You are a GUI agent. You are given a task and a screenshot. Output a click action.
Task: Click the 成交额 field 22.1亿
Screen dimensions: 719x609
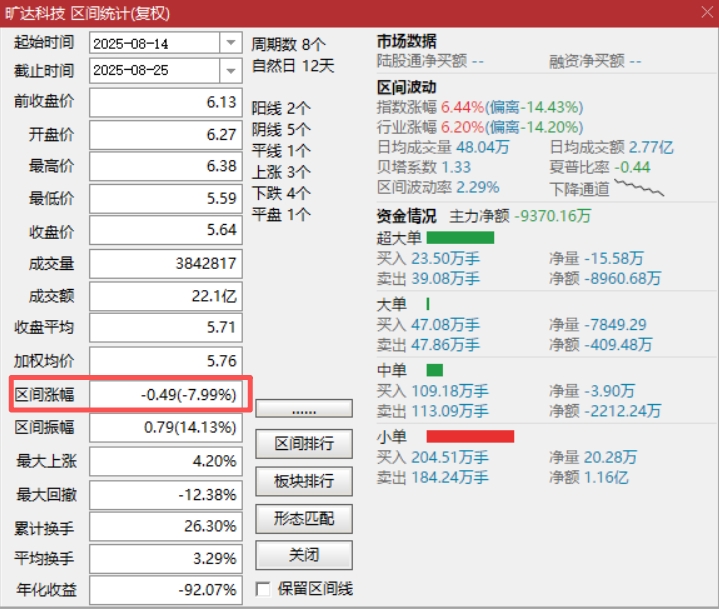pos(166,297)
